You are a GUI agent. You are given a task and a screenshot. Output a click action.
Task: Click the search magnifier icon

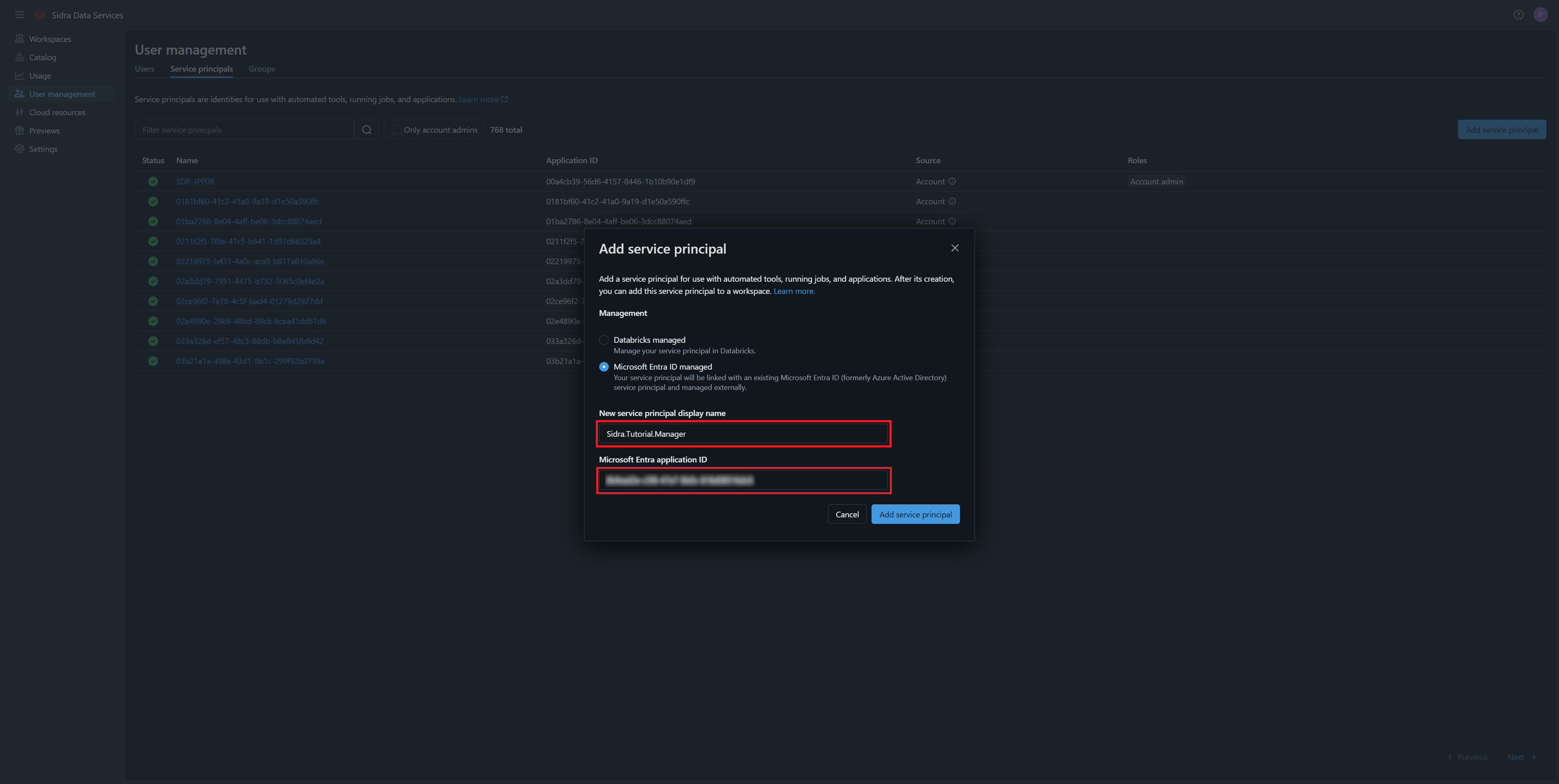(366, 130)
